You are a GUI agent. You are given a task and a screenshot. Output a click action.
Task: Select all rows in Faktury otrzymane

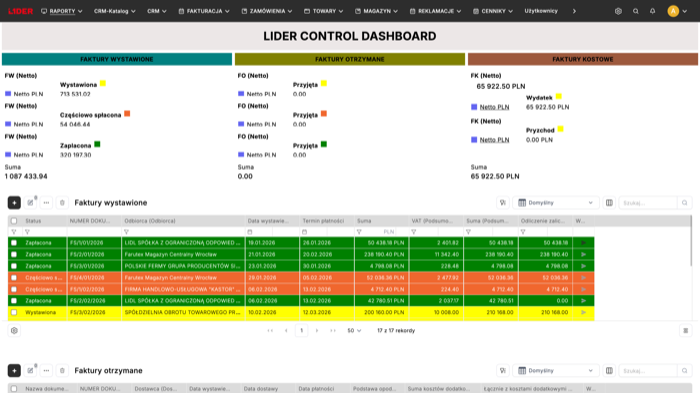14,389
